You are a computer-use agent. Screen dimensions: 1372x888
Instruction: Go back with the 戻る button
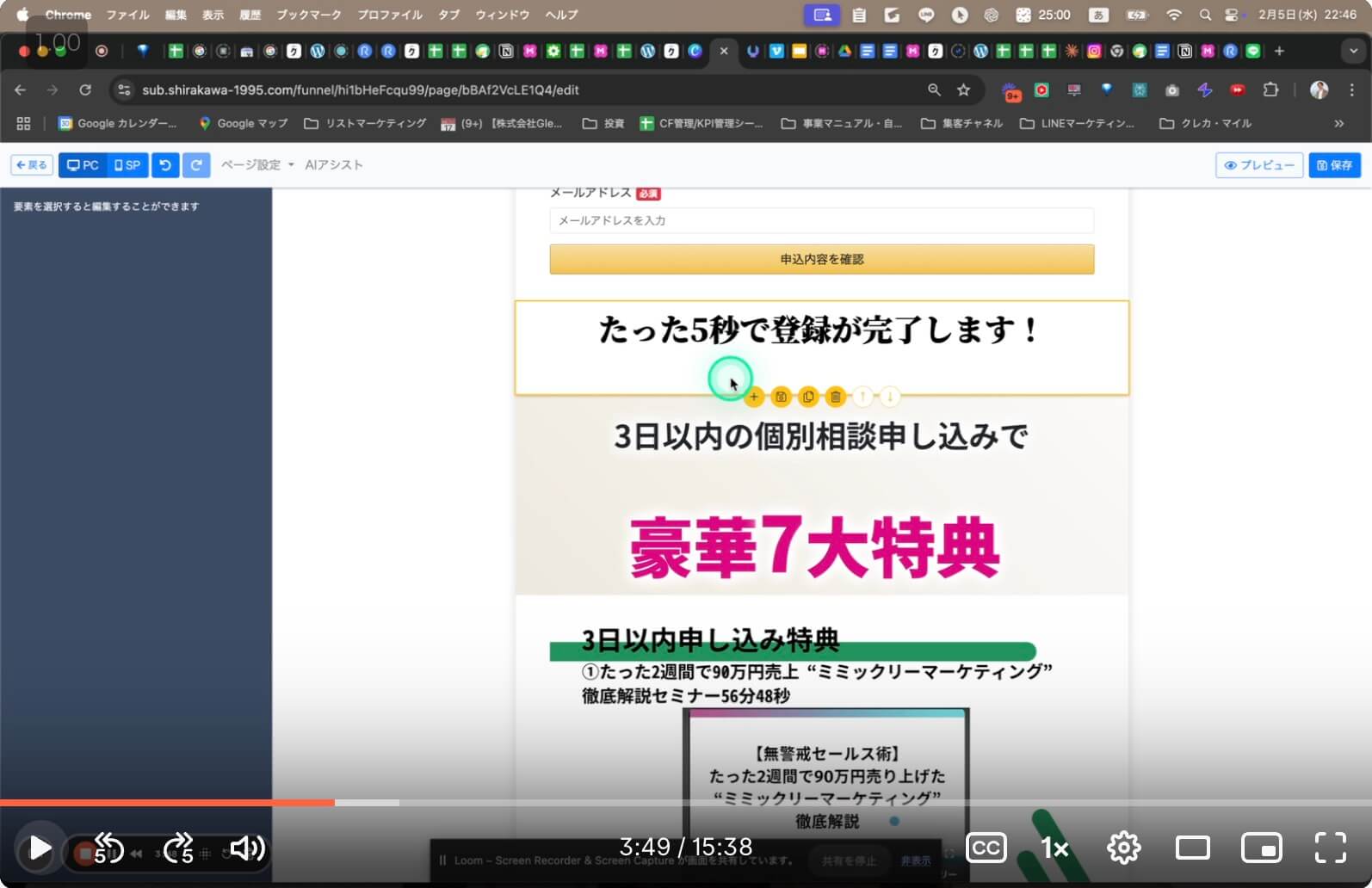pyautogui.click(x=32, y=165)
